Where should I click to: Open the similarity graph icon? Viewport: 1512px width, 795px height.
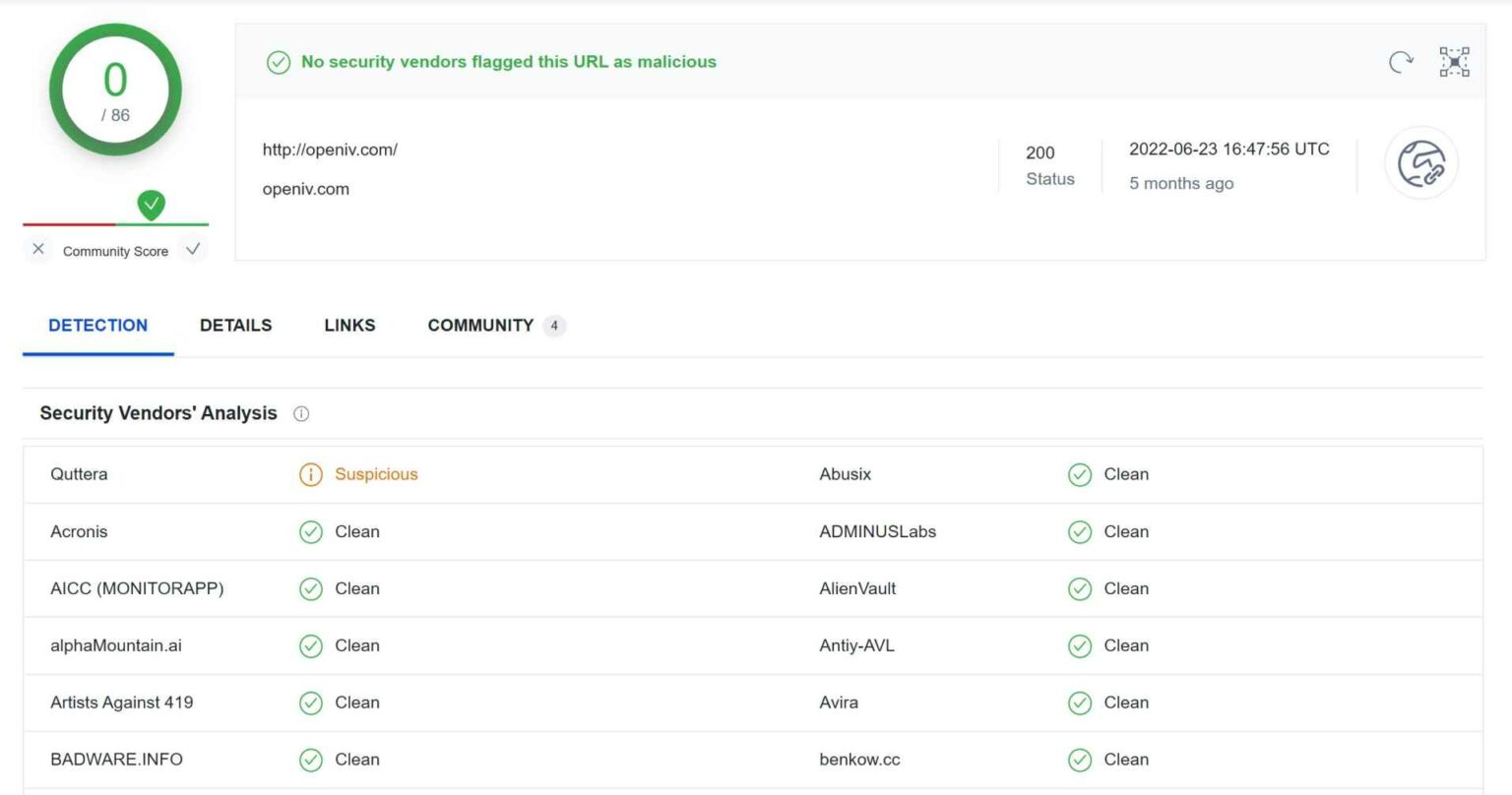coord(1454,62)
